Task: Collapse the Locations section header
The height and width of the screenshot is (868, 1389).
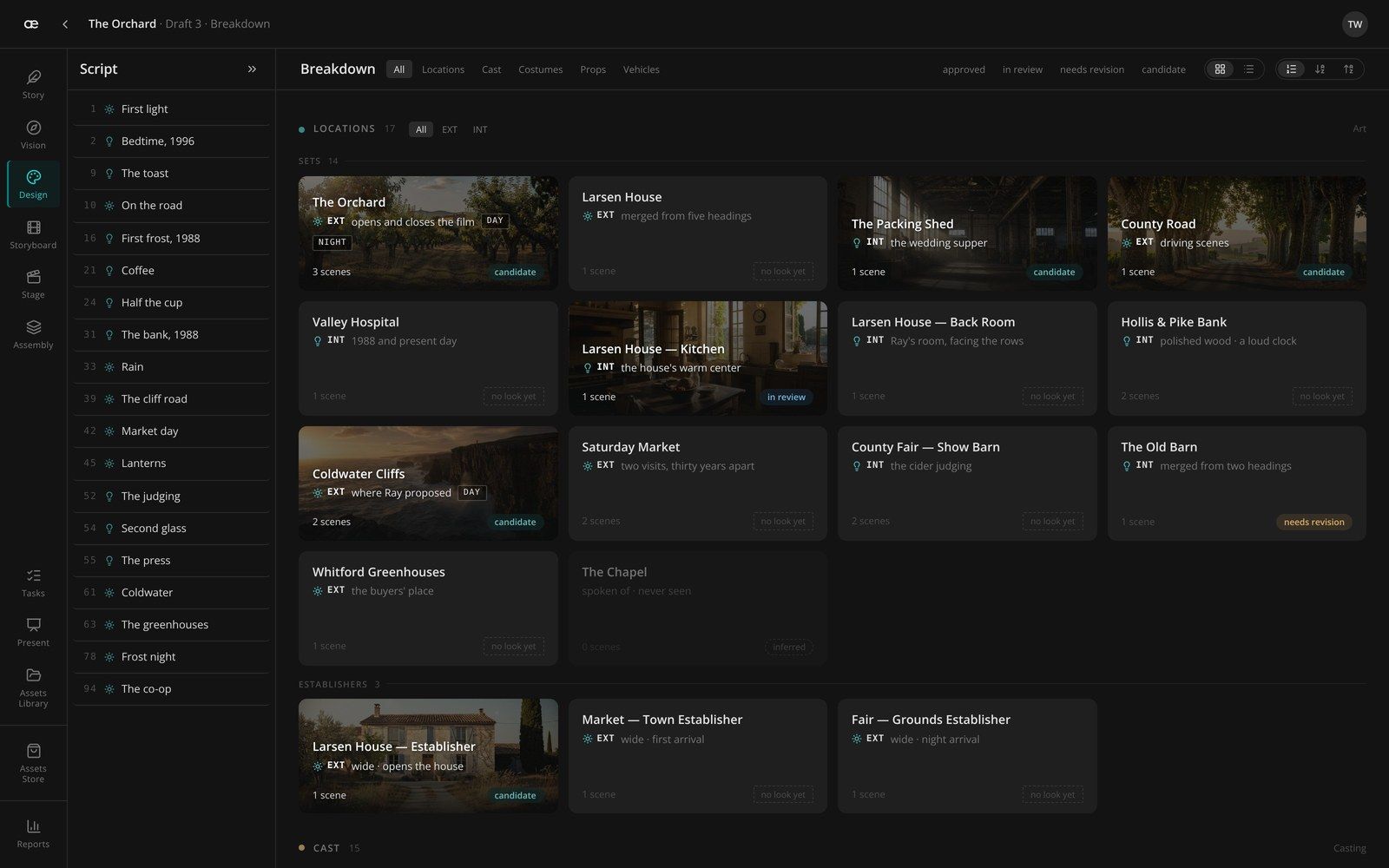Action: (344, 128)
